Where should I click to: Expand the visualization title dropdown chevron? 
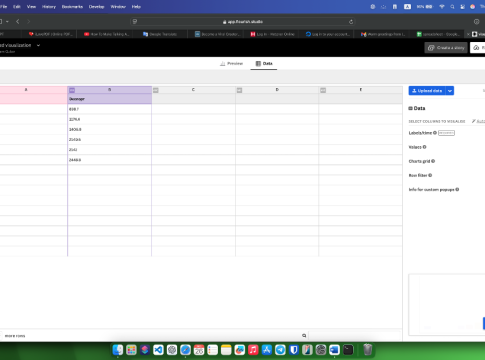pos(38,45)
